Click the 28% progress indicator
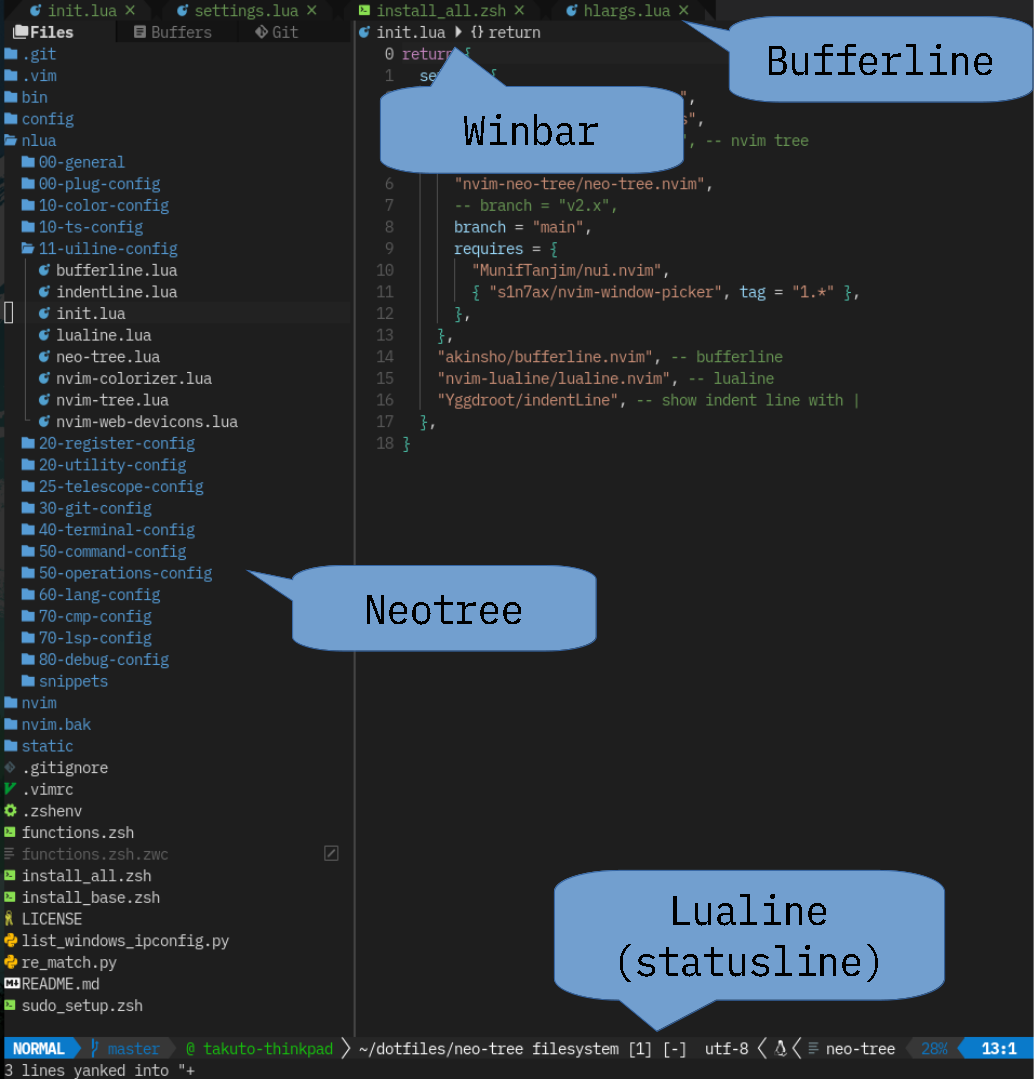This screenshot has width=1034, height=1079. pyautogui.click(x=934, y=1048)
